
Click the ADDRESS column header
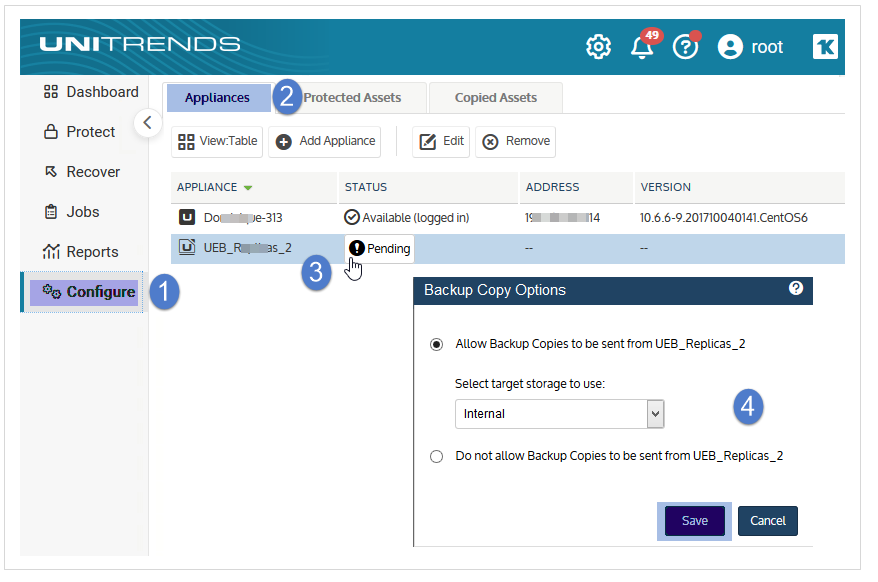coord(552,187)
